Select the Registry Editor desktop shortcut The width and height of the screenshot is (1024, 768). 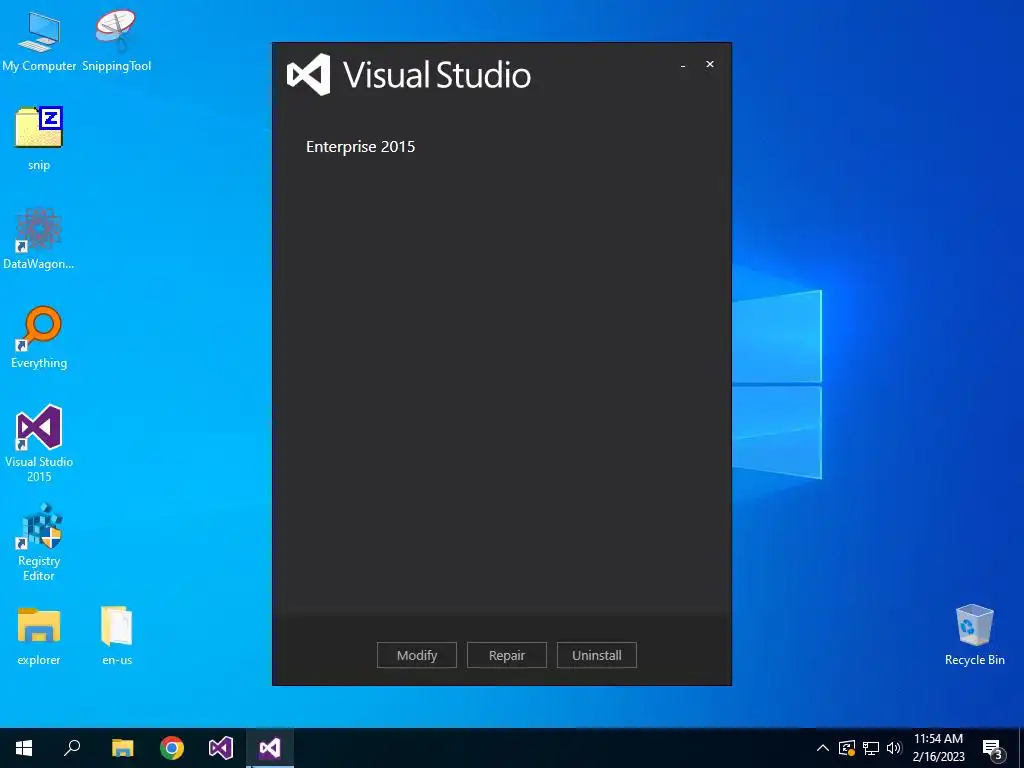pos(39,543)
